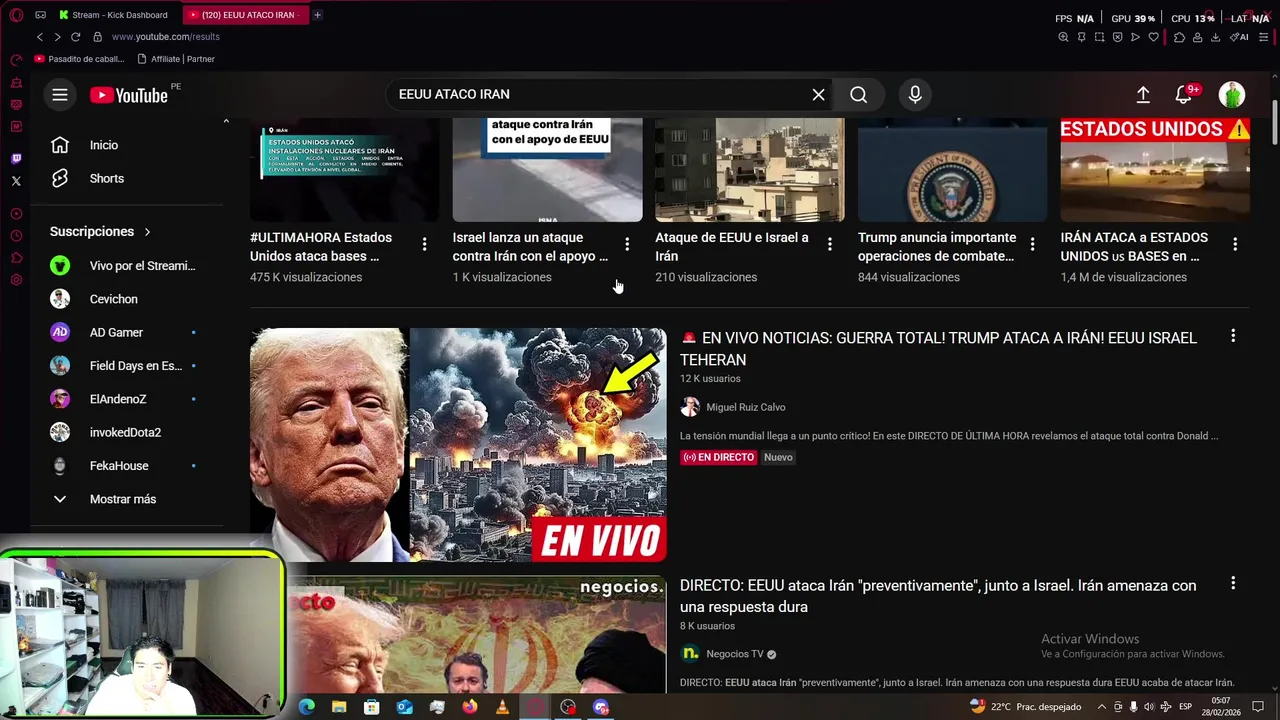
Task: Open short titled Ataque de EEUU e Israel
Action: point(732,247)
